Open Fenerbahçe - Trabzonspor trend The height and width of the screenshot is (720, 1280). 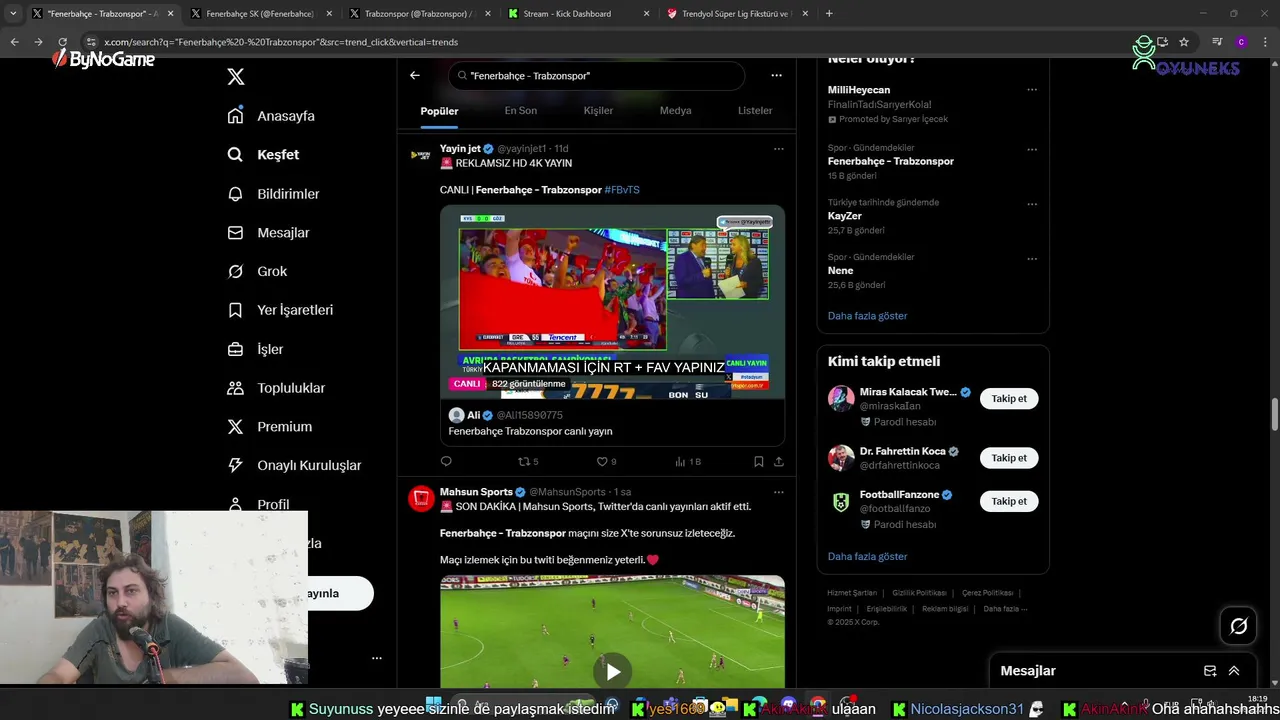point(890,161)
